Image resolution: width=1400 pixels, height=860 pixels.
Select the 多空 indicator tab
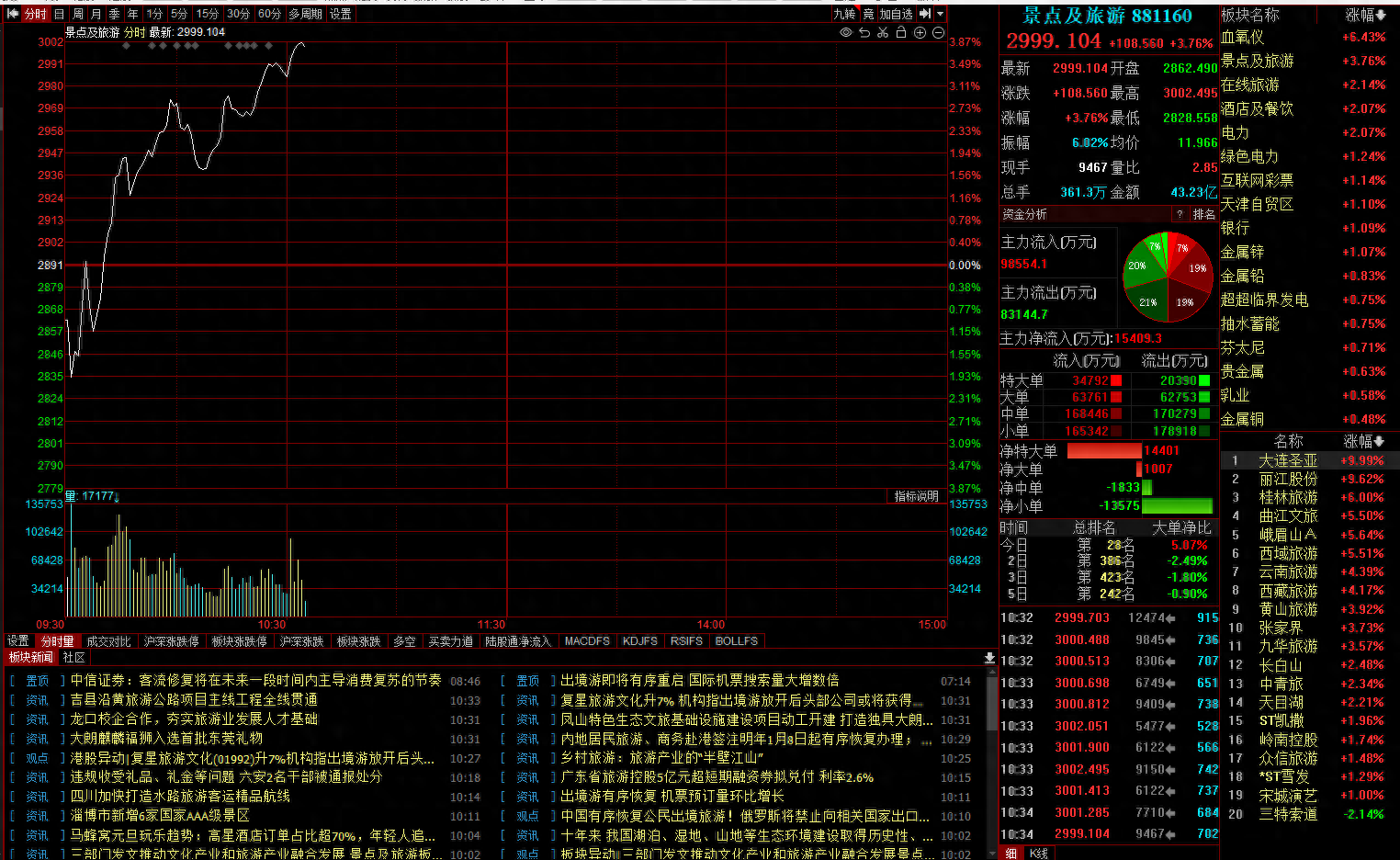pyautogui.click(x=404, y=641)
